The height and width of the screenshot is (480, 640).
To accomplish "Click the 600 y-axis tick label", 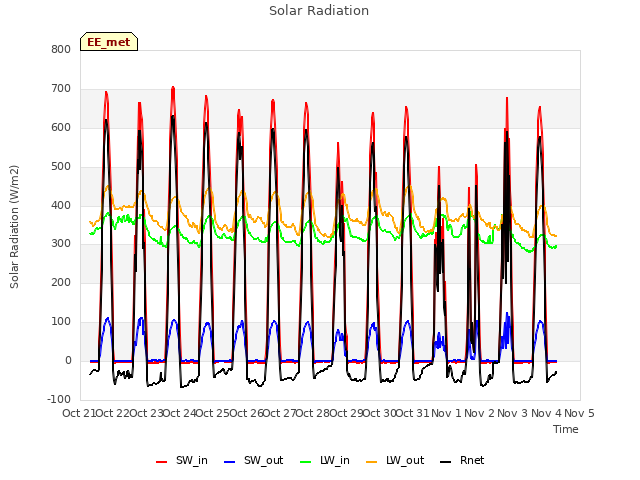I will (x=61, y=127).
